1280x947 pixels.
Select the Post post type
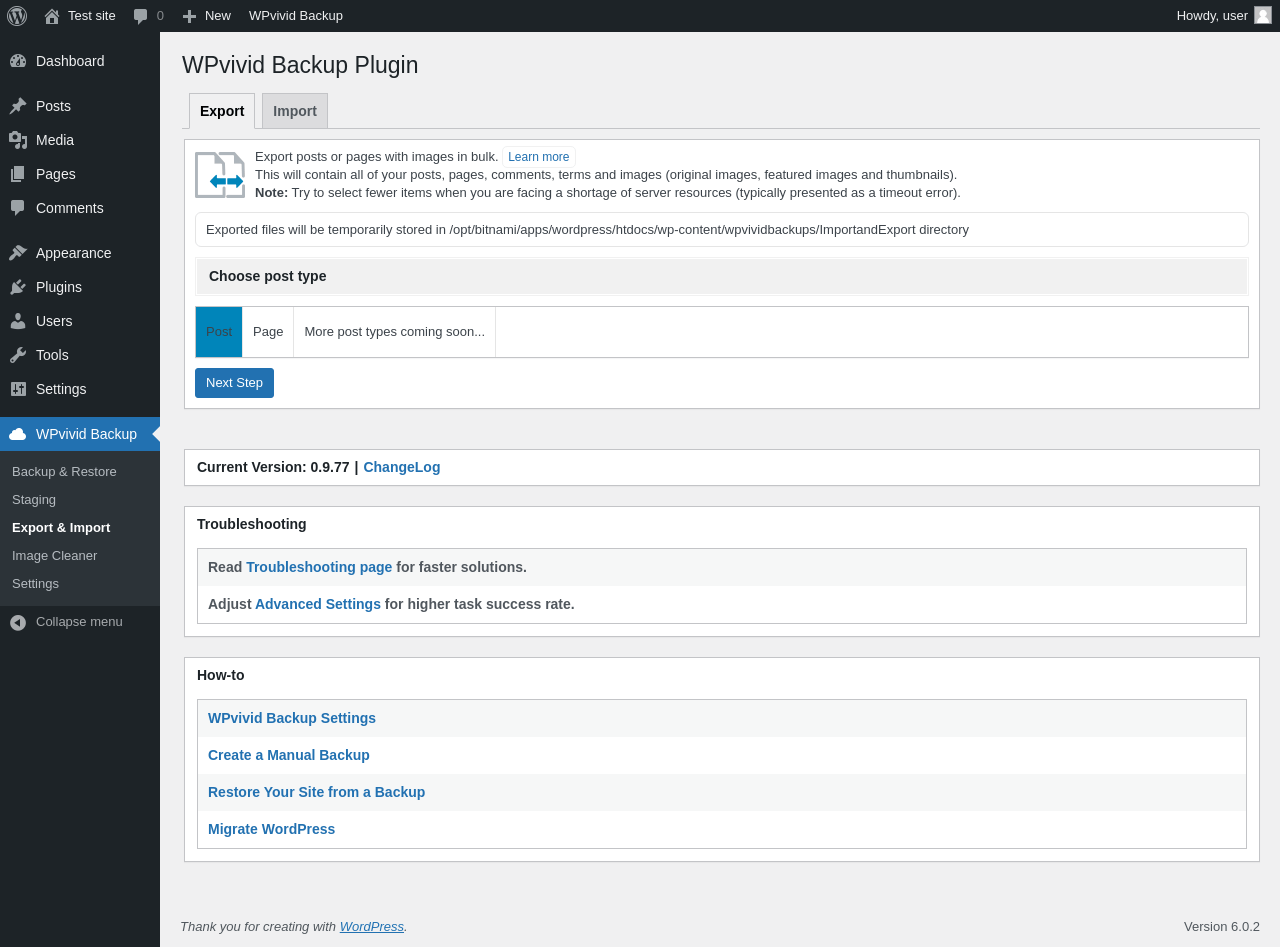(219, 332)
